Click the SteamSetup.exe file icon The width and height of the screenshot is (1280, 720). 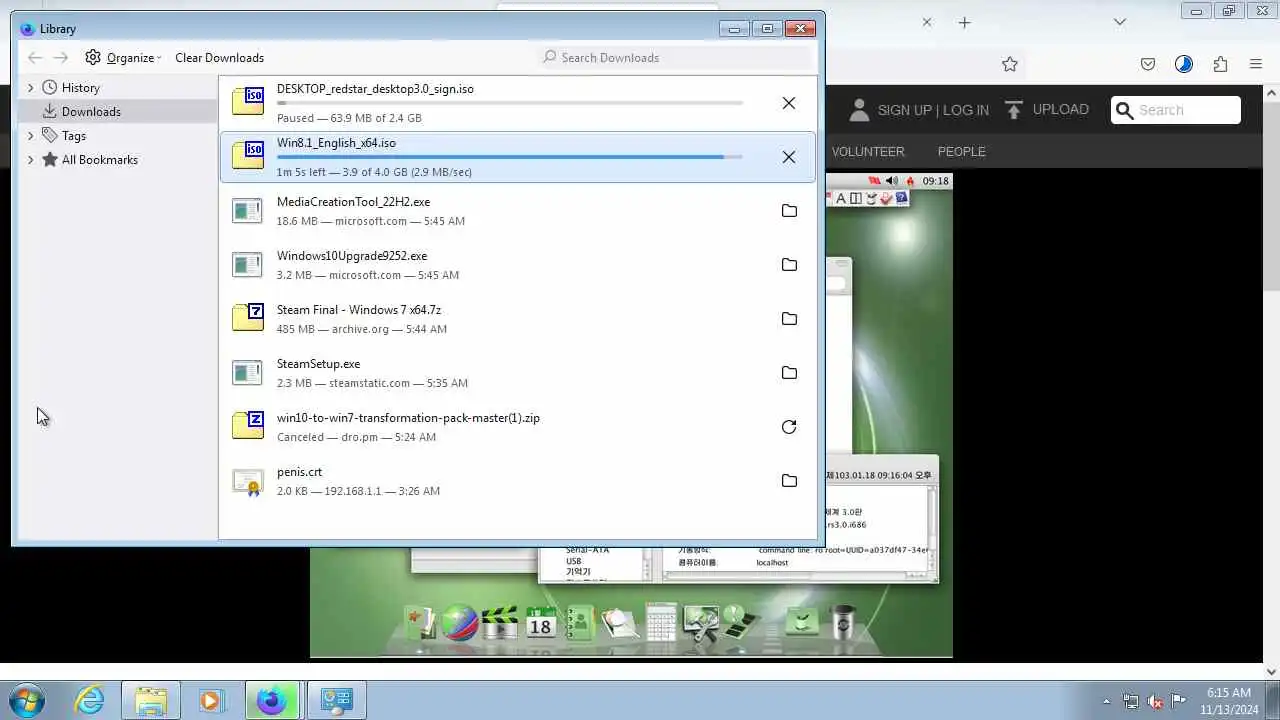(x=247, y=373)
